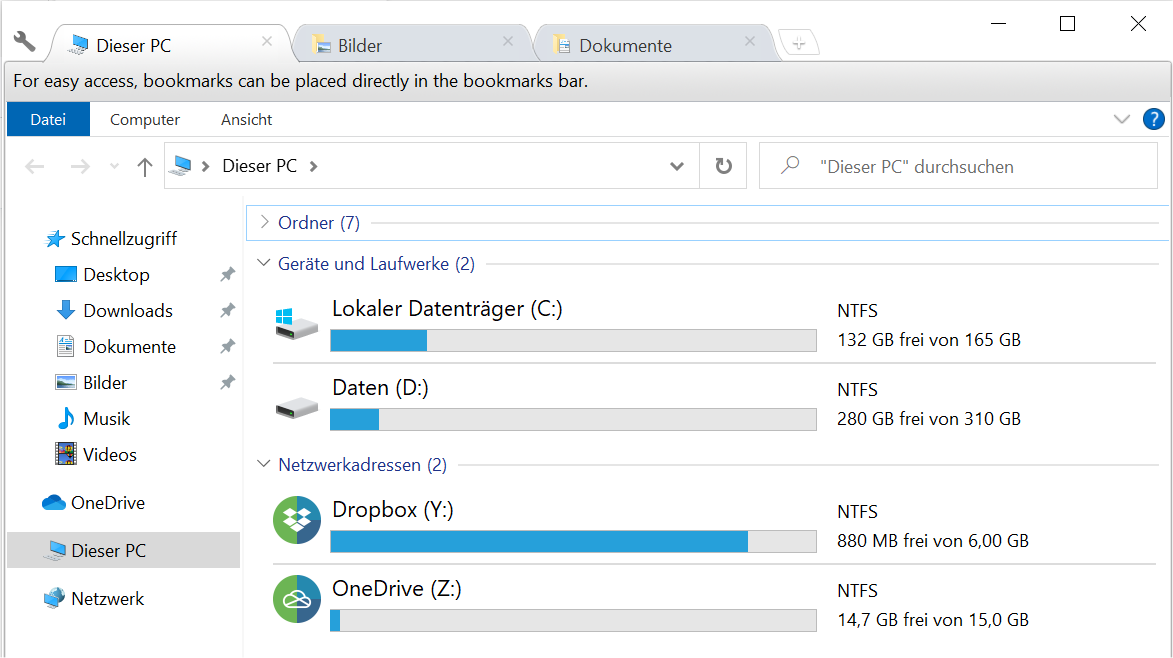This screenshot has height=658, width=1173.
Task: Expand chevron after Dieser PC in path
Action: click(313, 166)
